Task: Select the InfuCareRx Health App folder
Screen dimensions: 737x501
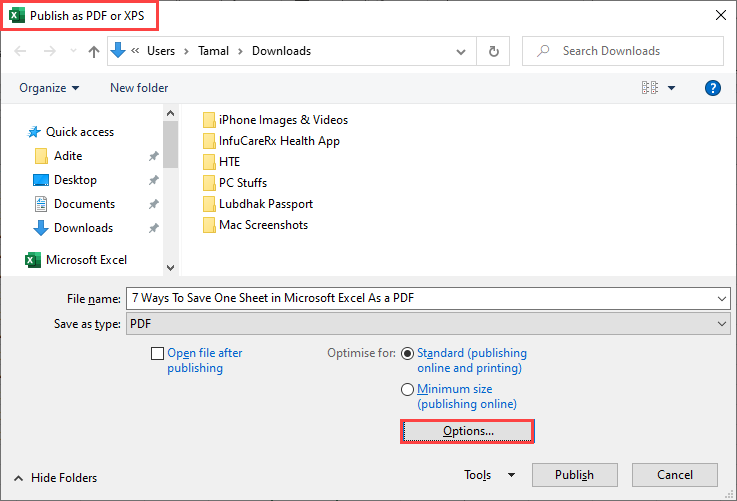Action: [271, 141]
